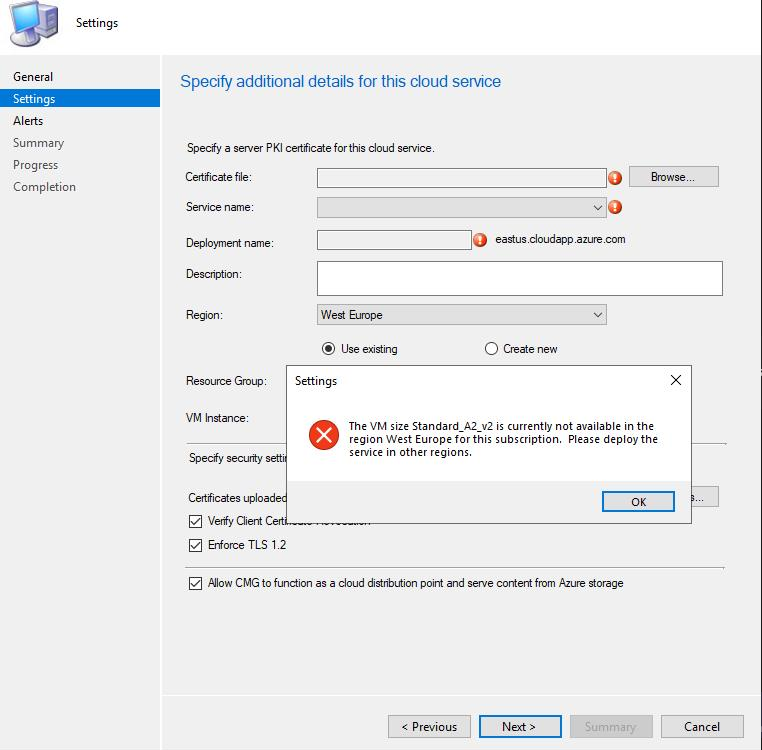Click the Deployment name error indicator icon
762x750 pixels.
(480, 240)
